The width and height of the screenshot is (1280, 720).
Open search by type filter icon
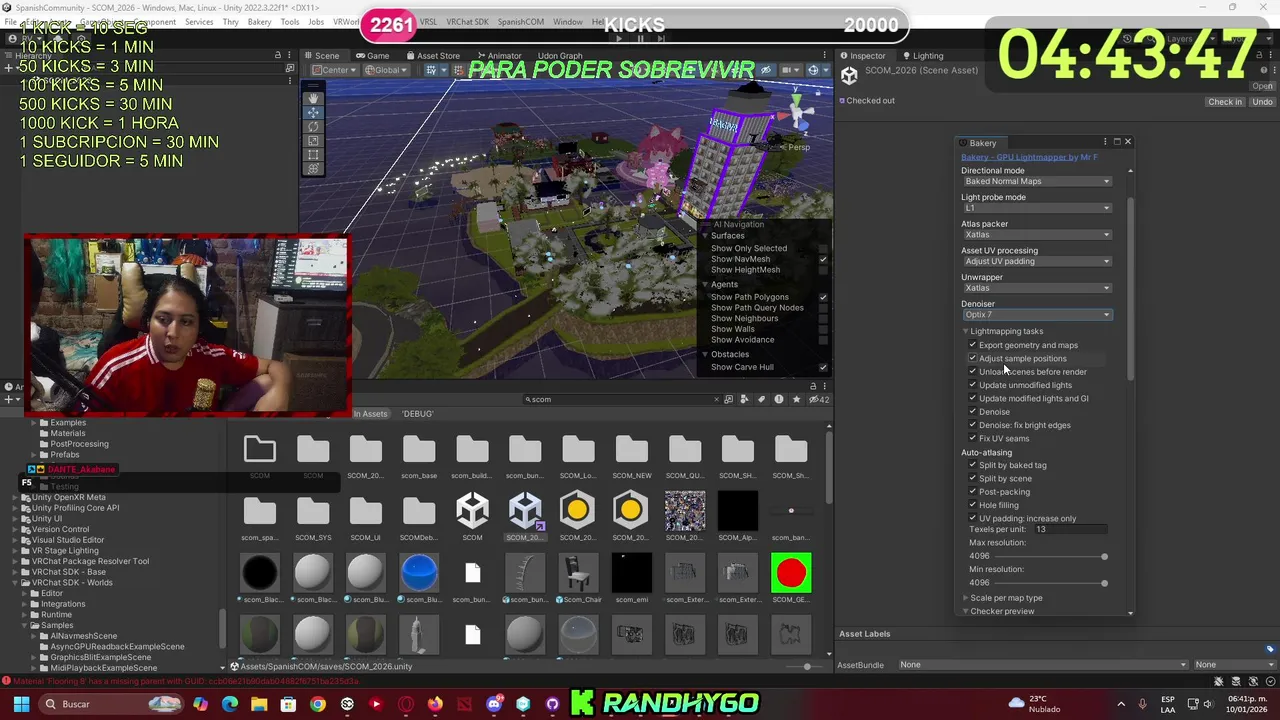point(745,399)
